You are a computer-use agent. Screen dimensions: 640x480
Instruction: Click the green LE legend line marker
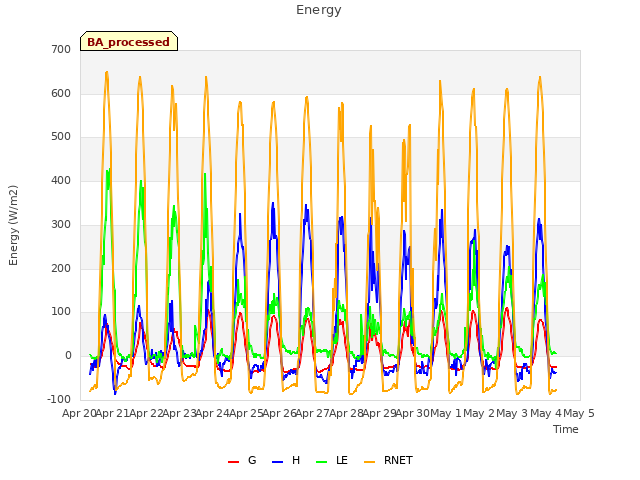point(322,462)
